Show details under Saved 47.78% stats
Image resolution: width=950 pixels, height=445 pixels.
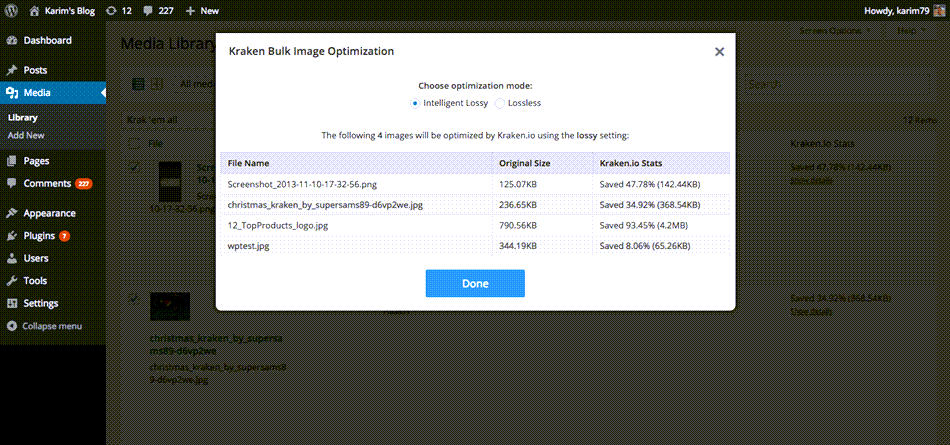point(811,180)
